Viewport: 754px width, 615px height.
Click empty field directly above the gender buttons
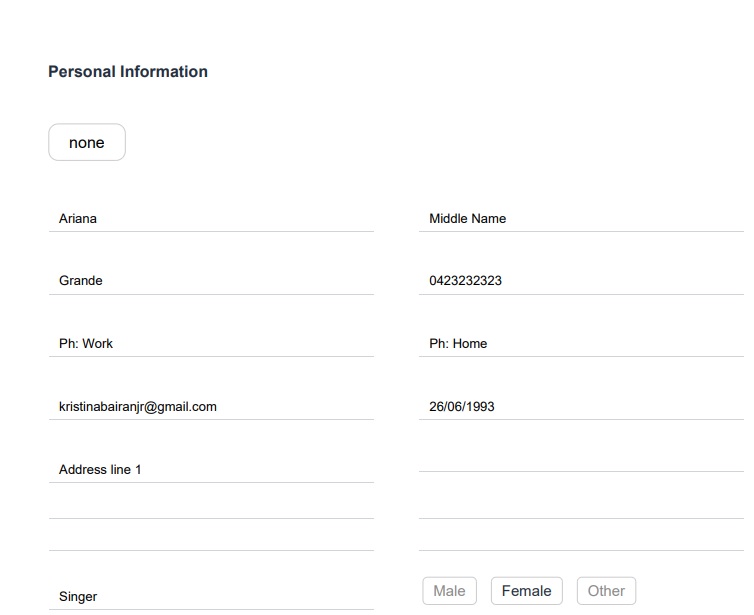(x=580, y=537)
